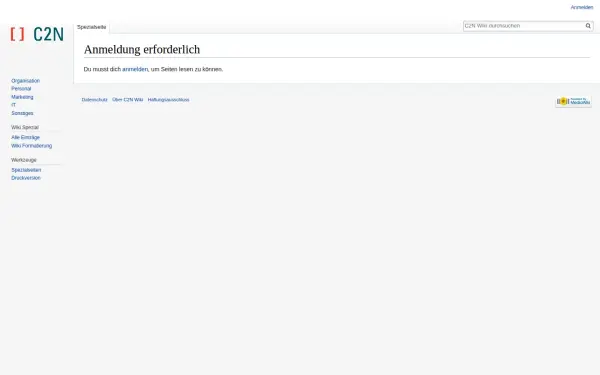Click the 'Anmeldung erforderlich' page heading
The image size is (600, 375).
tap(142, 50)
